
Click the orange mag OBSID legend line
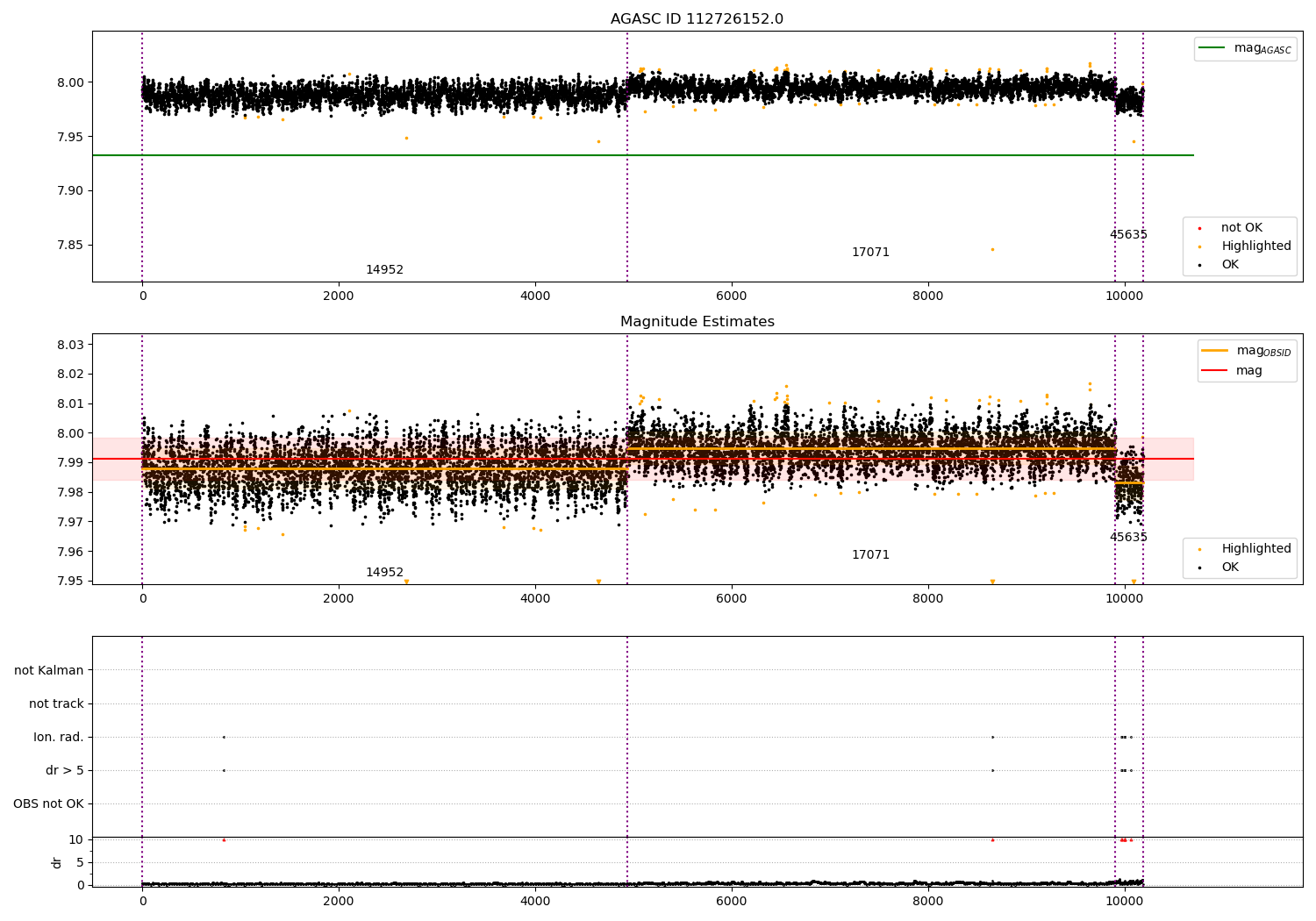[x=1214, y=351]
